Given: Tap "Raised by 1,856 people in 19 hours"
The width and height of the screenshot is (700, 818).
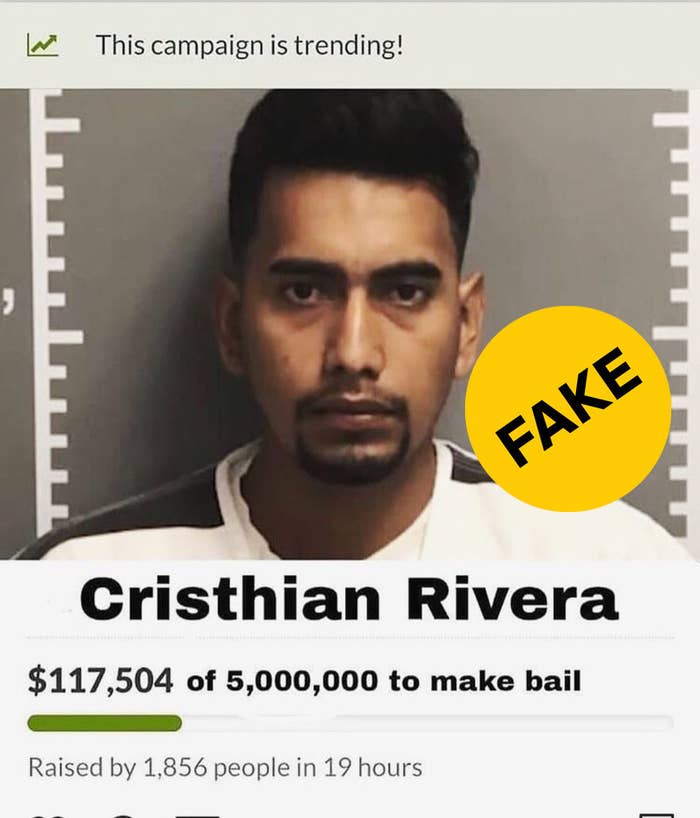Looking at the screenshot, I should pyautogui.click(x=225, y=767).
